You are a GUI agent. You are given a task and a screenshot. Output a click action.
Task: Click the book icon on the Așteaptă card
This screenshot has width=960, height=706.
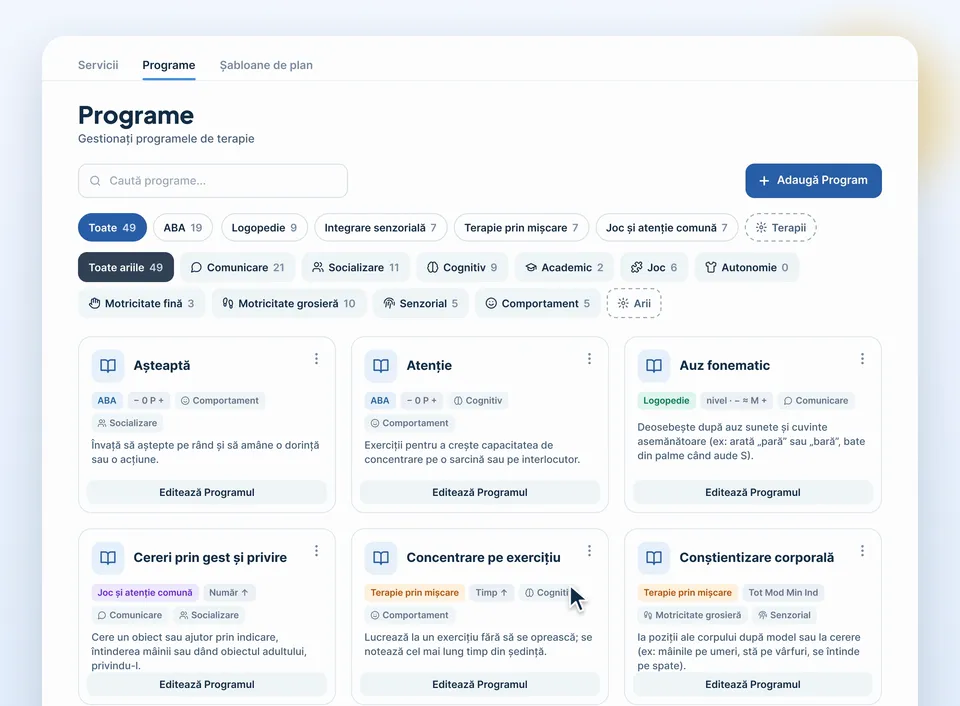point(108,366)
